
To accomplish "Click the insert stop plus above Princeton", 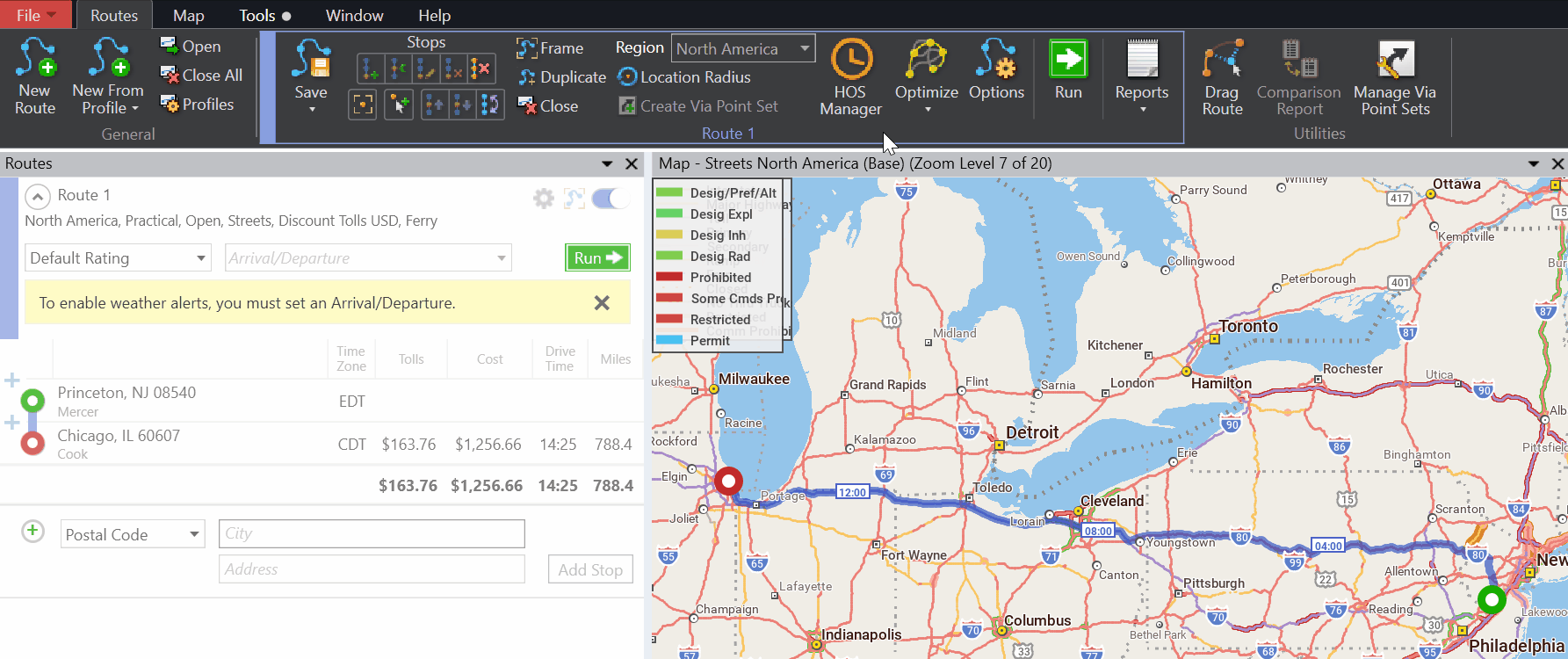I will pos(11,380).
